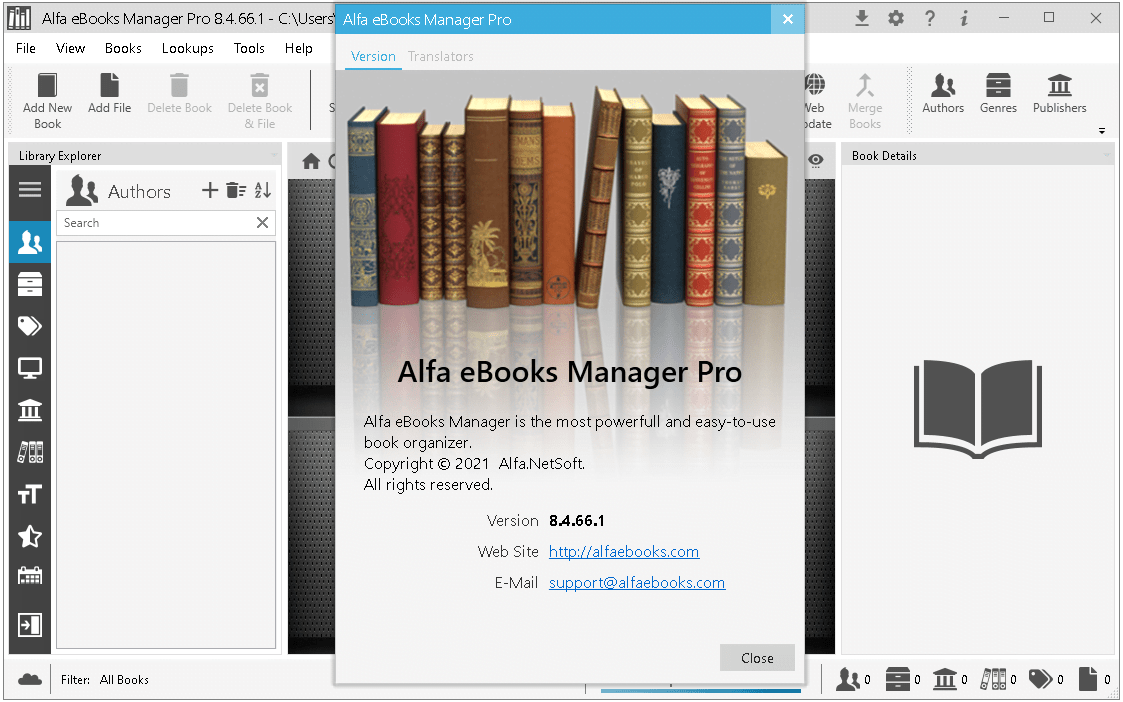Toggle the eye visibility icon
The width and height of the screenshot is (1123, 702).
pos(816,160)
